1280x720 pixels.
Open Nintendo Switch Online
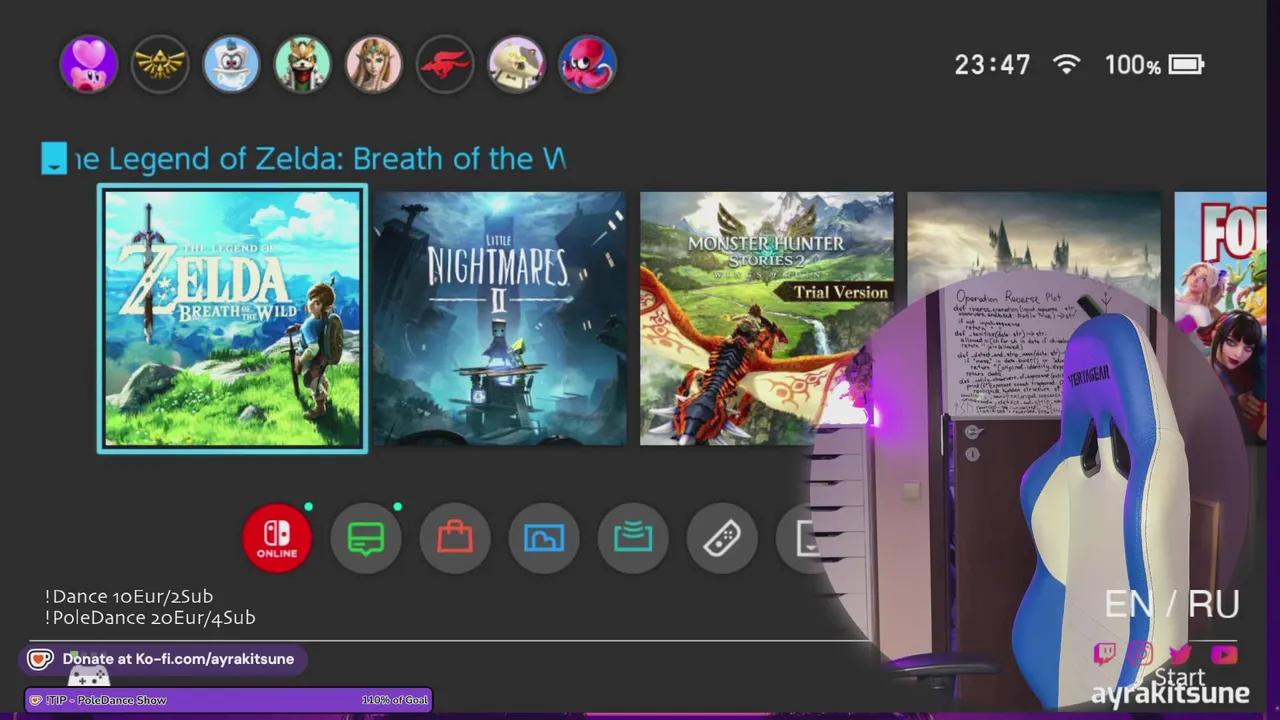(277, 539)
